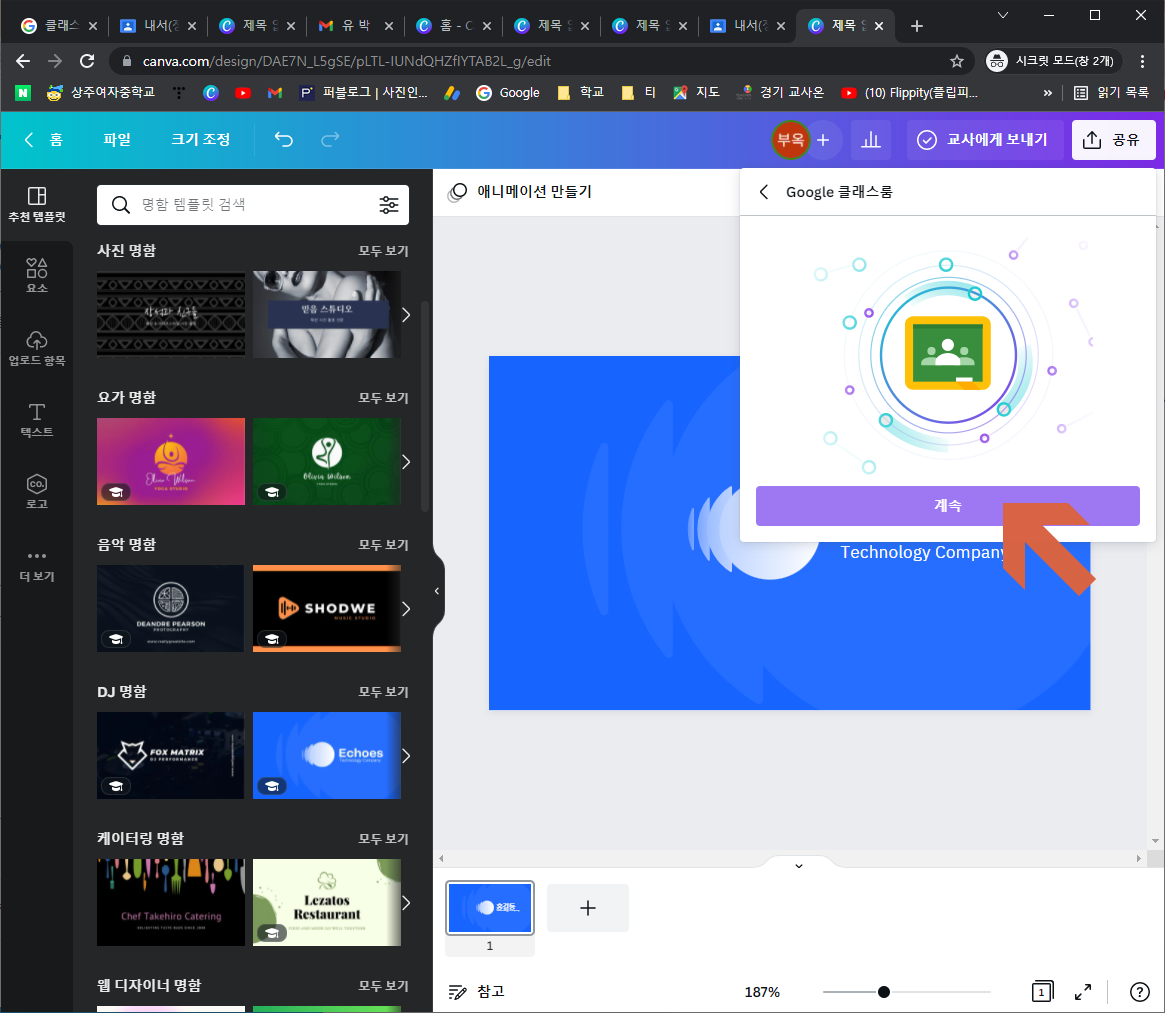Image resolution: width=1165 pixels, height=1013 pixels.
Task: Open the Chrome three-dot menu
Action: [x=1143, y=61]
